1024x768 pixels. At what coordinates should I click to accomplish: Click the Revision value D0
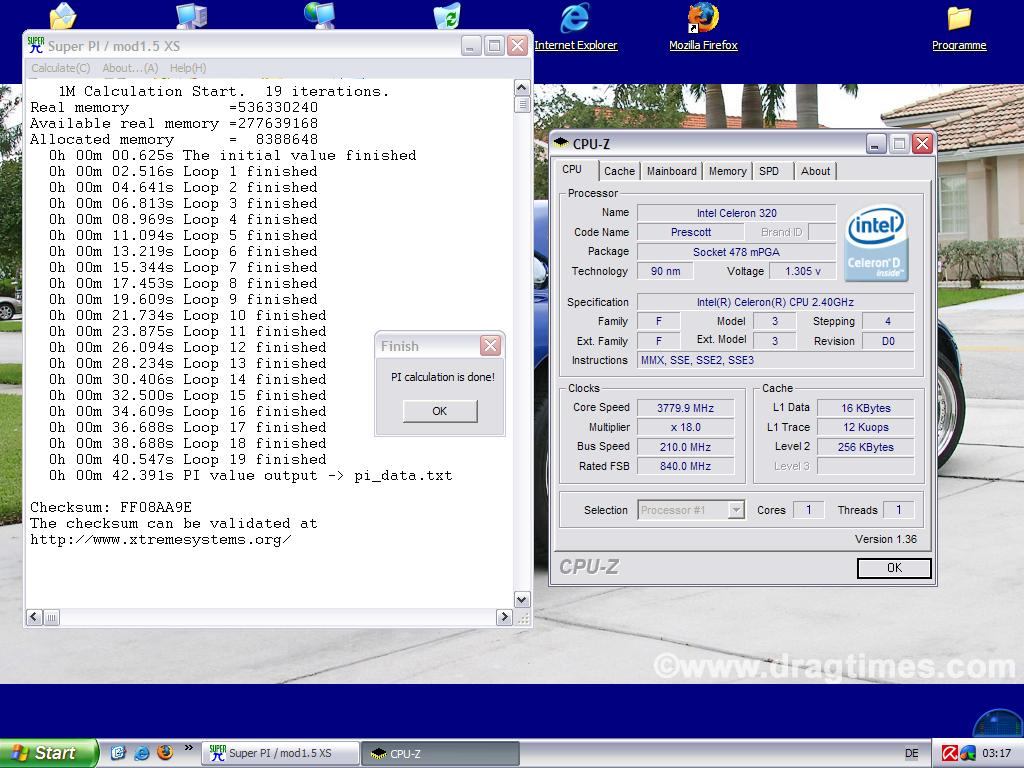888,341
